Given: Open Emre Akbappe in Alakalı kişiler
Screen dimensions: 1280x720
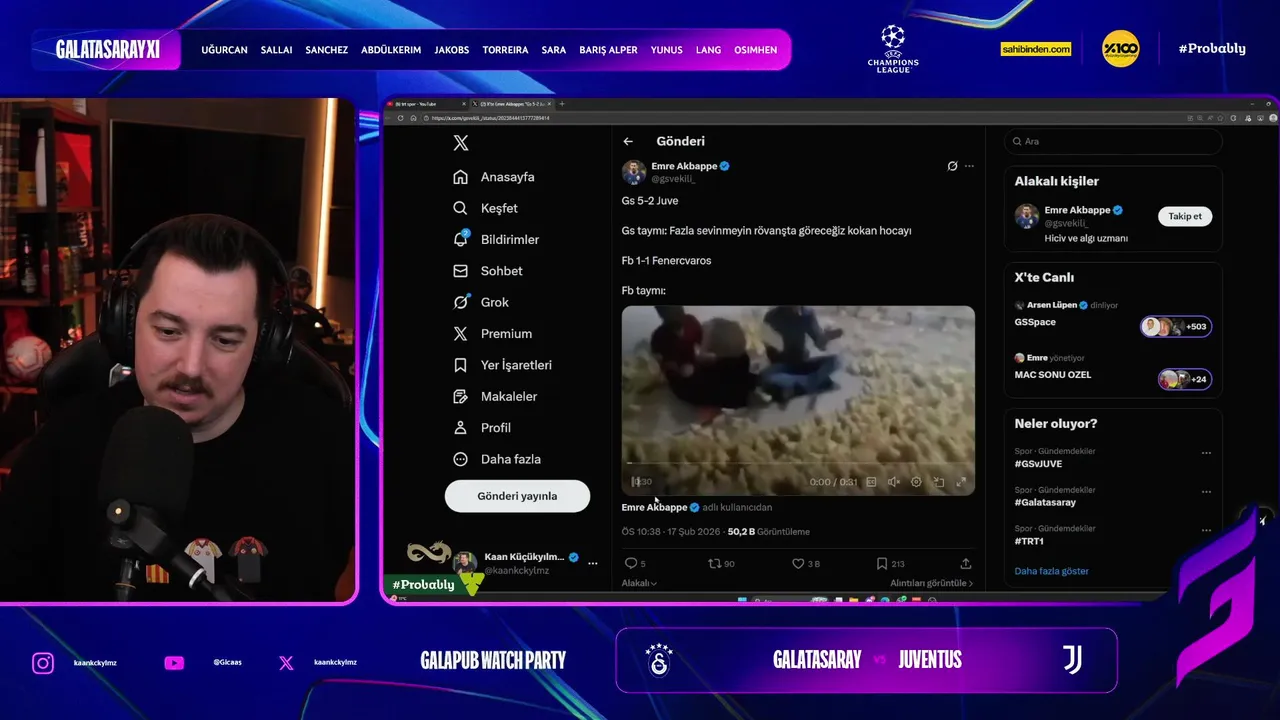Looking at the screenshot, I should [x=1083, y=211].
